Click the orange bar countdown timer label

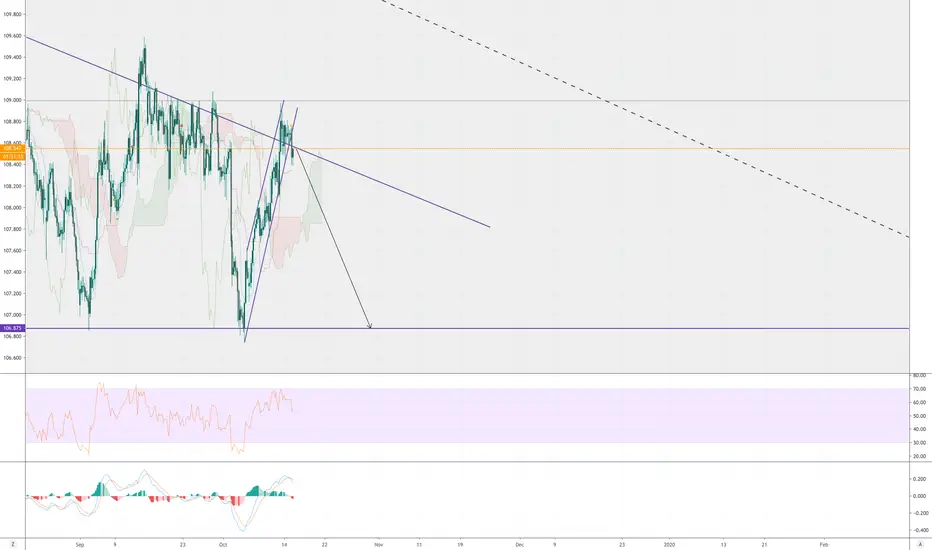click(x=12, y=156)
